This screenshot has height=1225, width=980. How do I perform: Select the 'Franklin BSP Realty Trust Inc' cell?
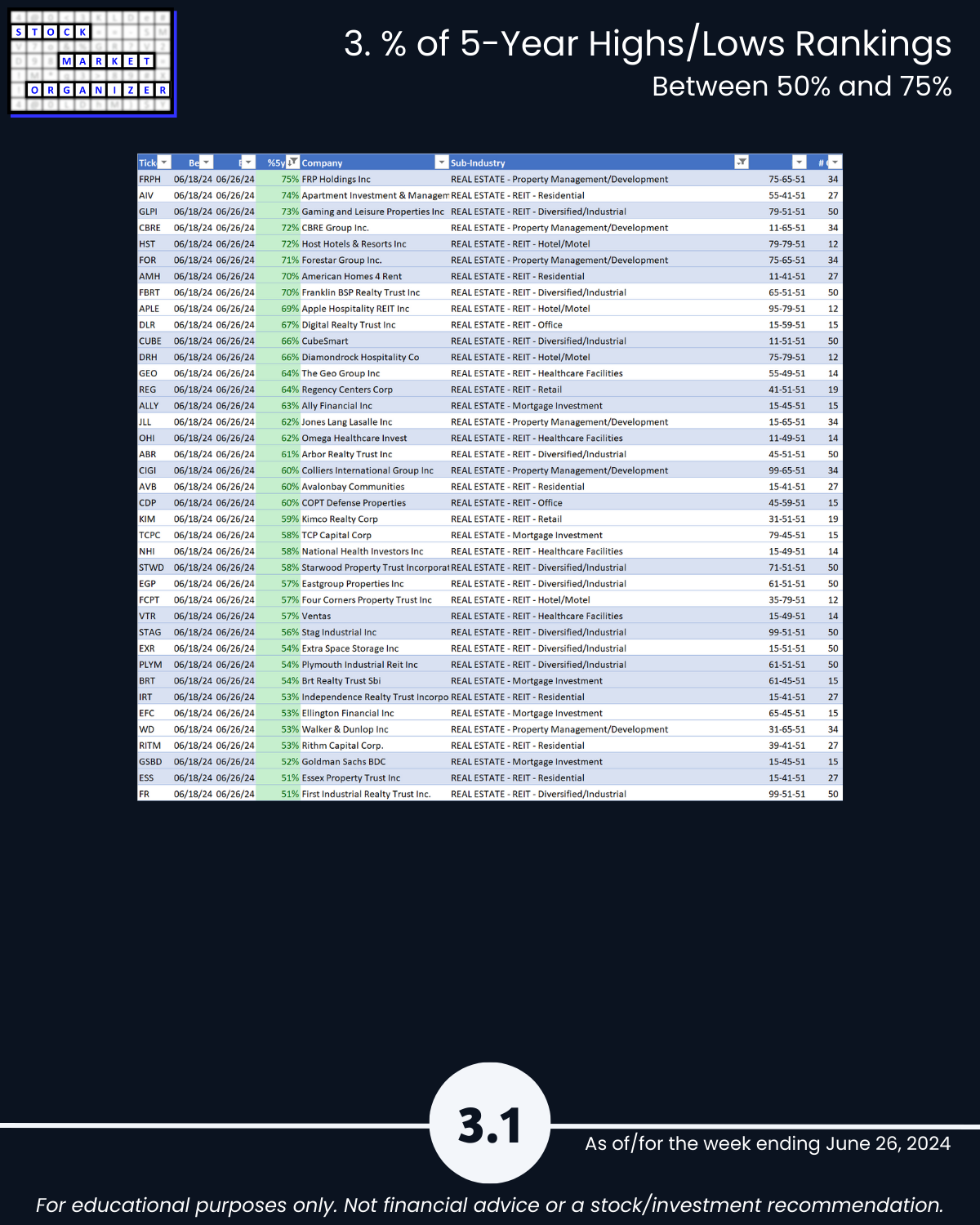(375, 292)
